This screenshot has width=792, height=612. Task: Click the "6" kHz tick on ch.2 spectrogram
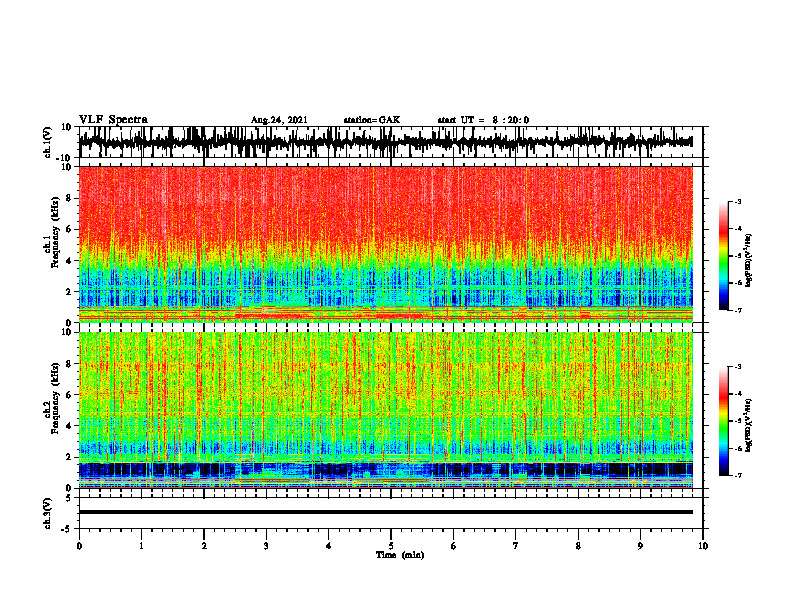[69, 395]
